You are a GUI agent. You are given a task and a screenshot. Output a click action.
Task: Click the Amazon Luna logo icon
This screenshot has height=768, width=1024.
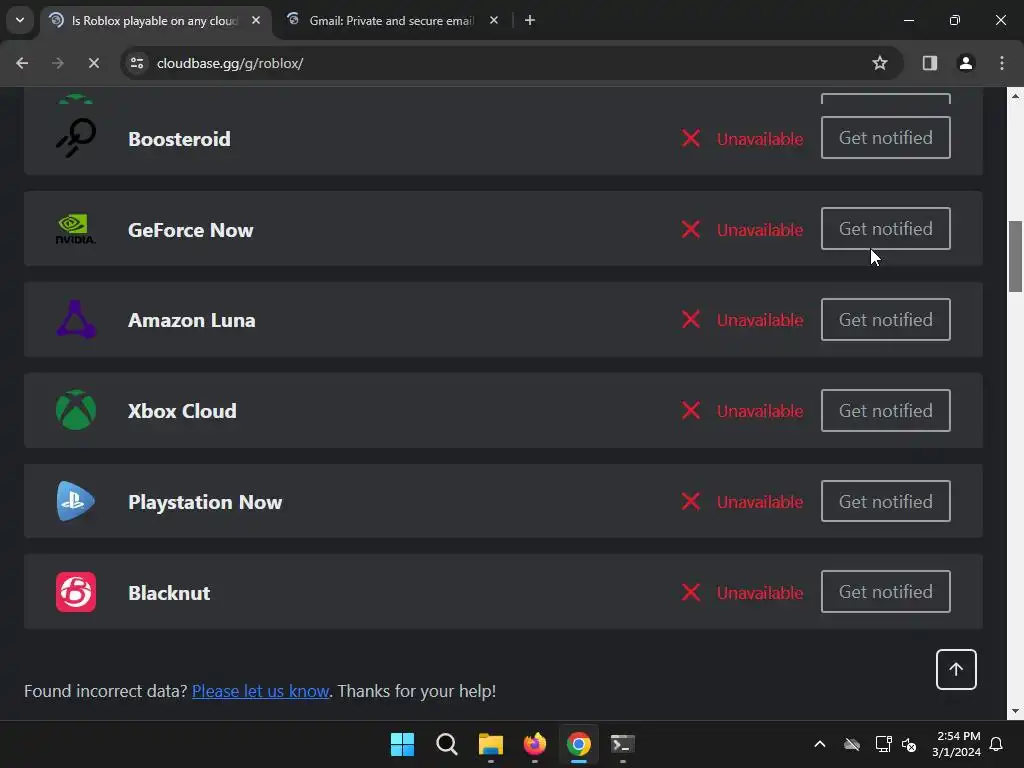tap(76, 319)
